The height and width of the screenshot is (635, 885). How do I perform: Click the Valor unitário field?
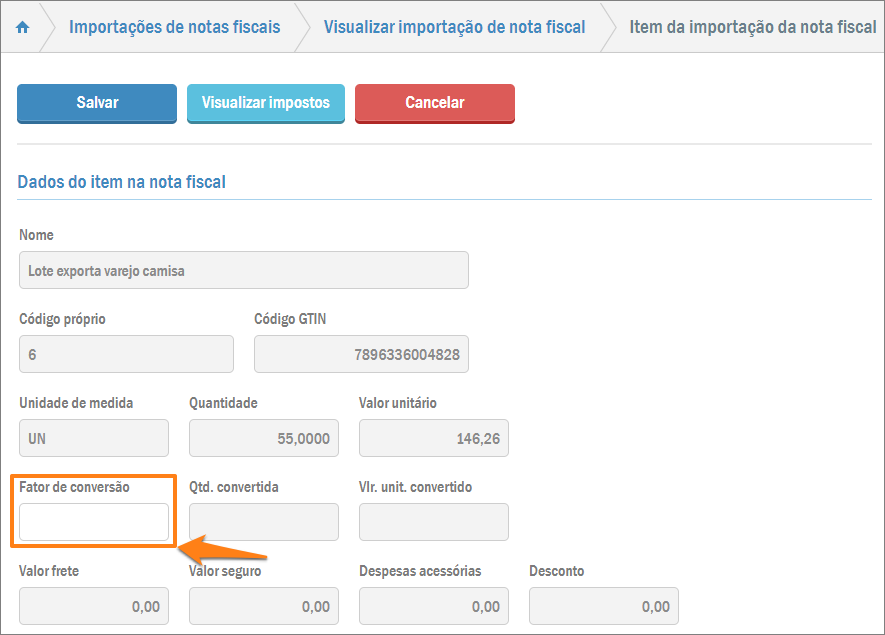(x=434, y=438)
